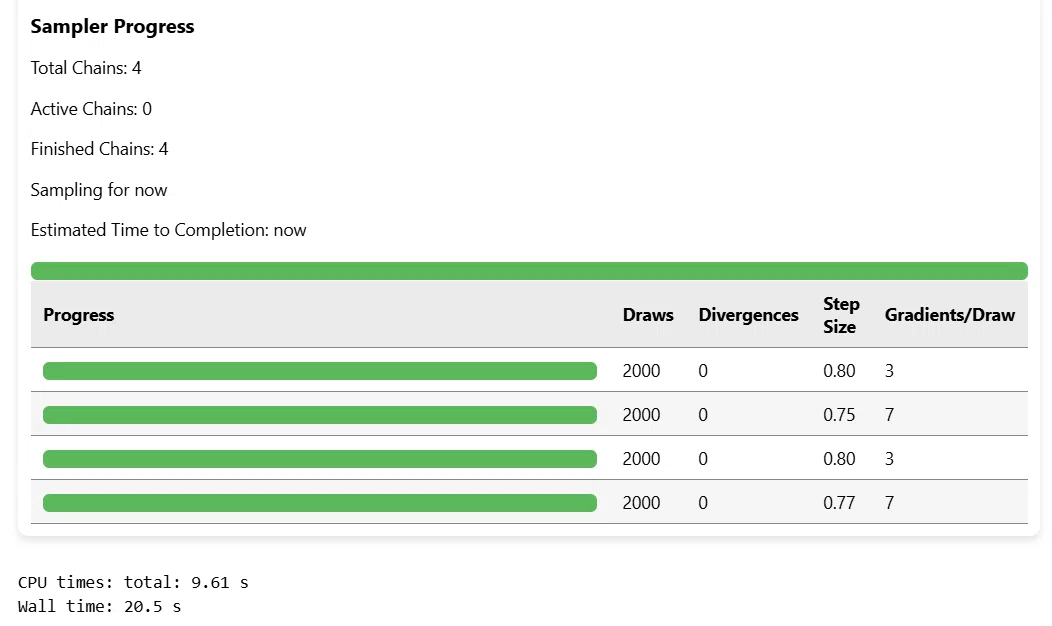Click the first row's 2000 draws value
Viewport: 1052px width, 626px height.
click(641, 371)
